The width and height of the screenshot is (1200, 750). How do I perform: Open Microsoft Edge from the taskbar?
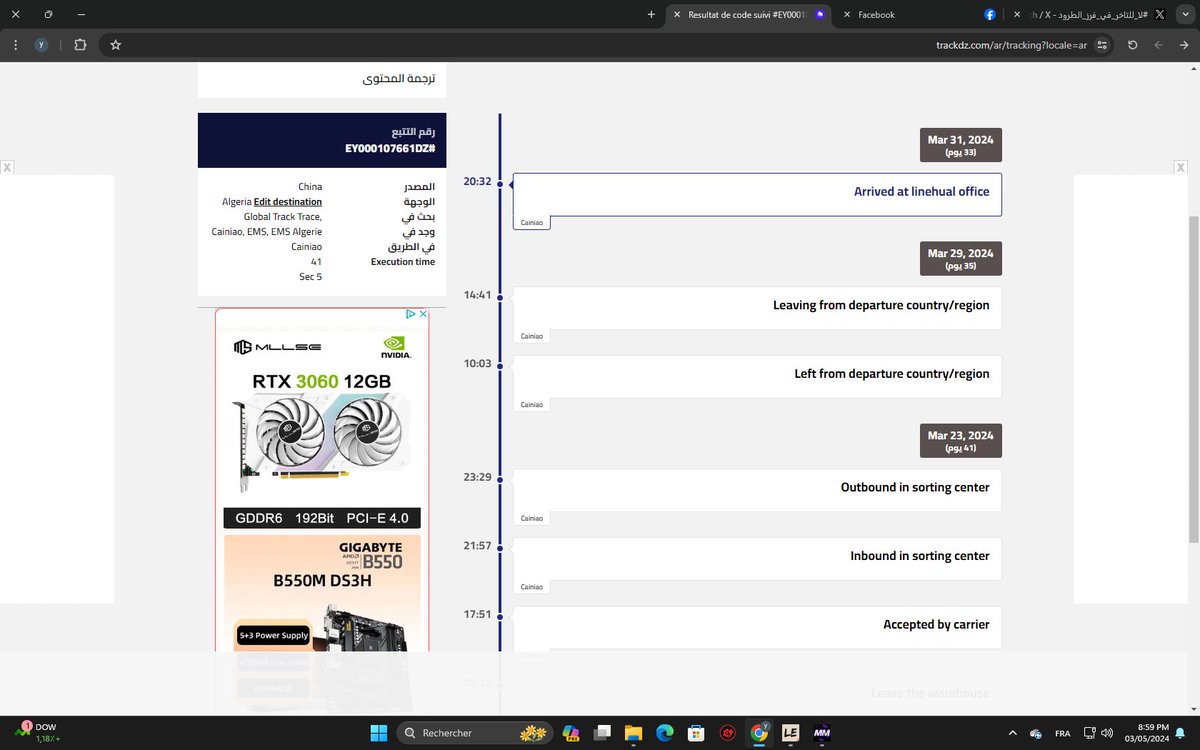click(x=664, y=733)
